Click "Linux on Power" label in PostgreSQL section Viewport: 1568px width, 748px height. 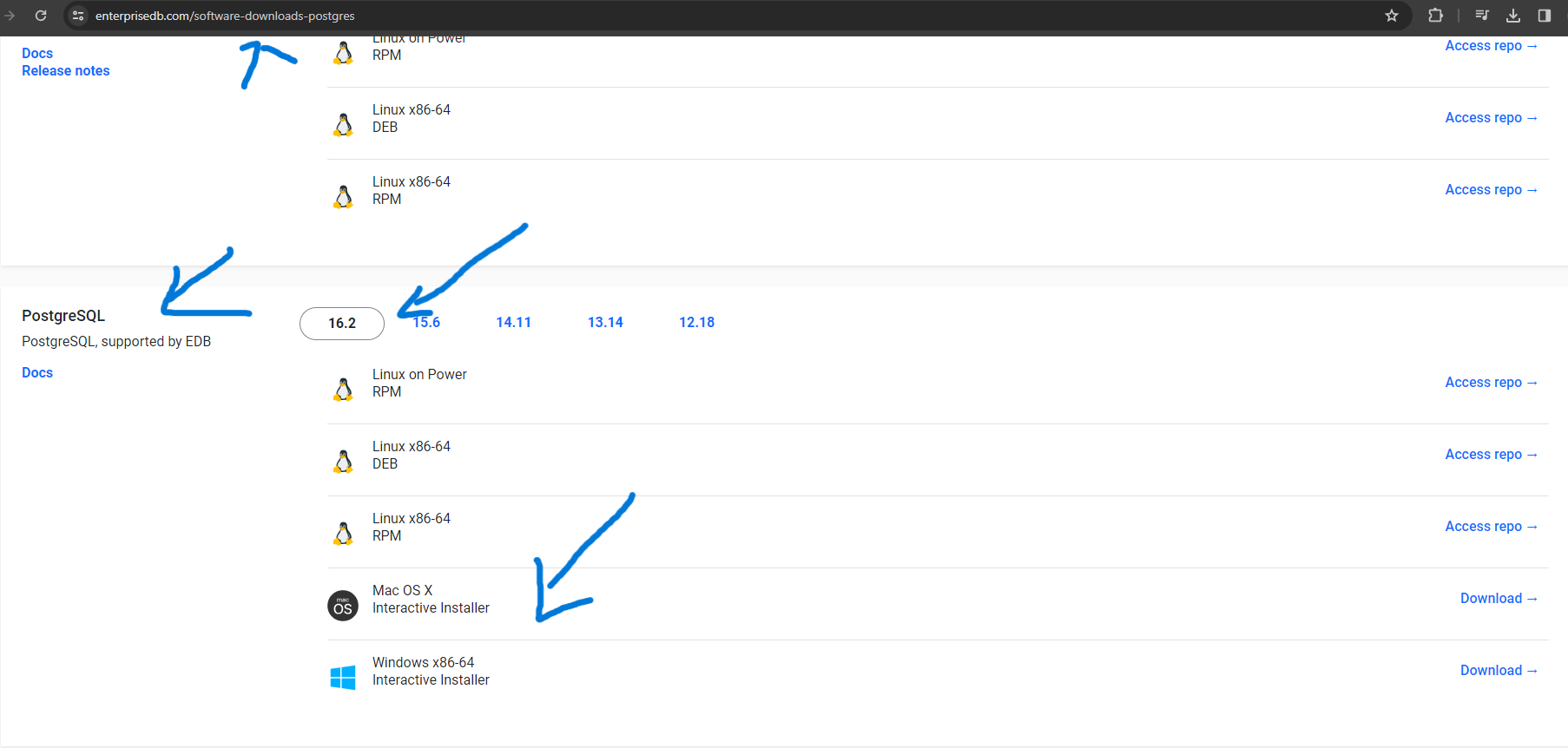pyautogui.click(x=419, y=375)
